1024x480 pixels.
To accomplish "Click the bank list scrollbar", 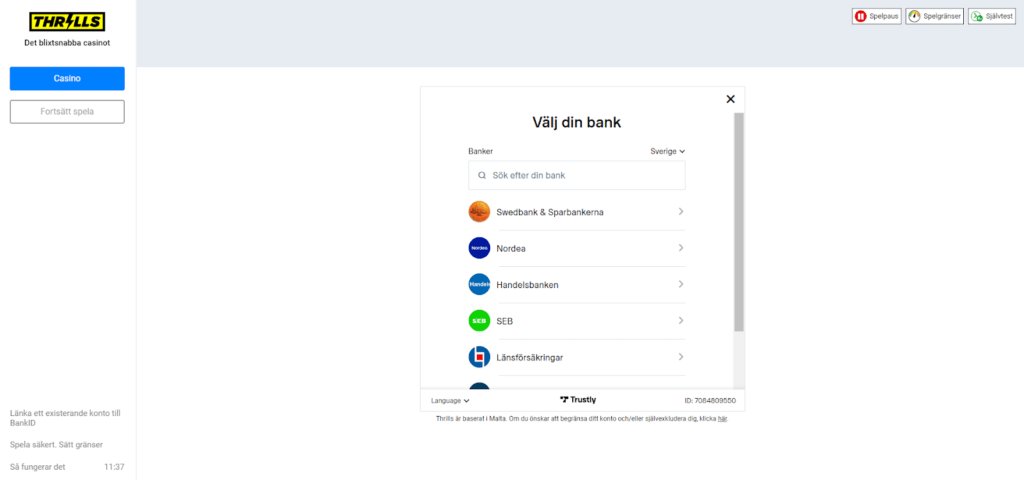I will [x=738, y=221].
